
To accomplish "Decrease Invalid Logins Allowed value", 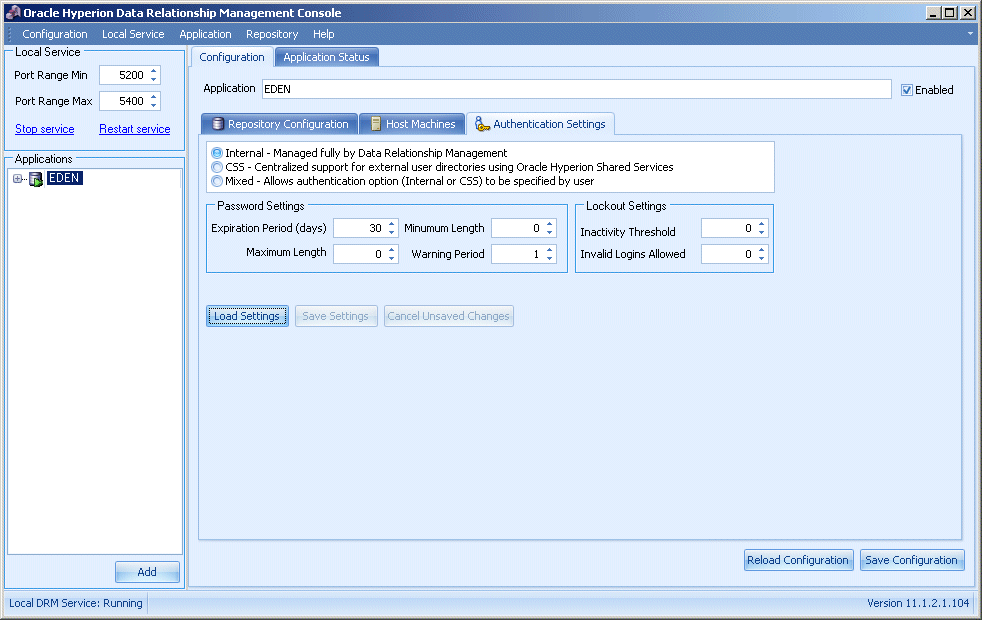I will [762, 258].
